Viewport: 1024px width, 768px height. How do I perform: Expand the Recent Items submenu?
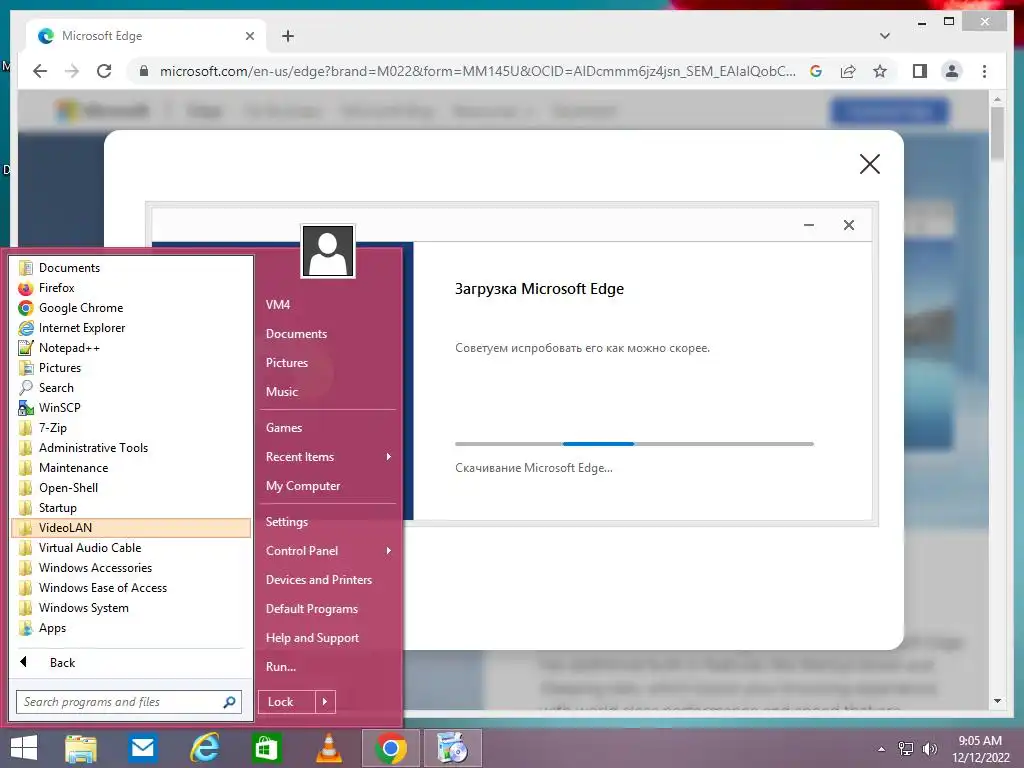coord(328,457)
